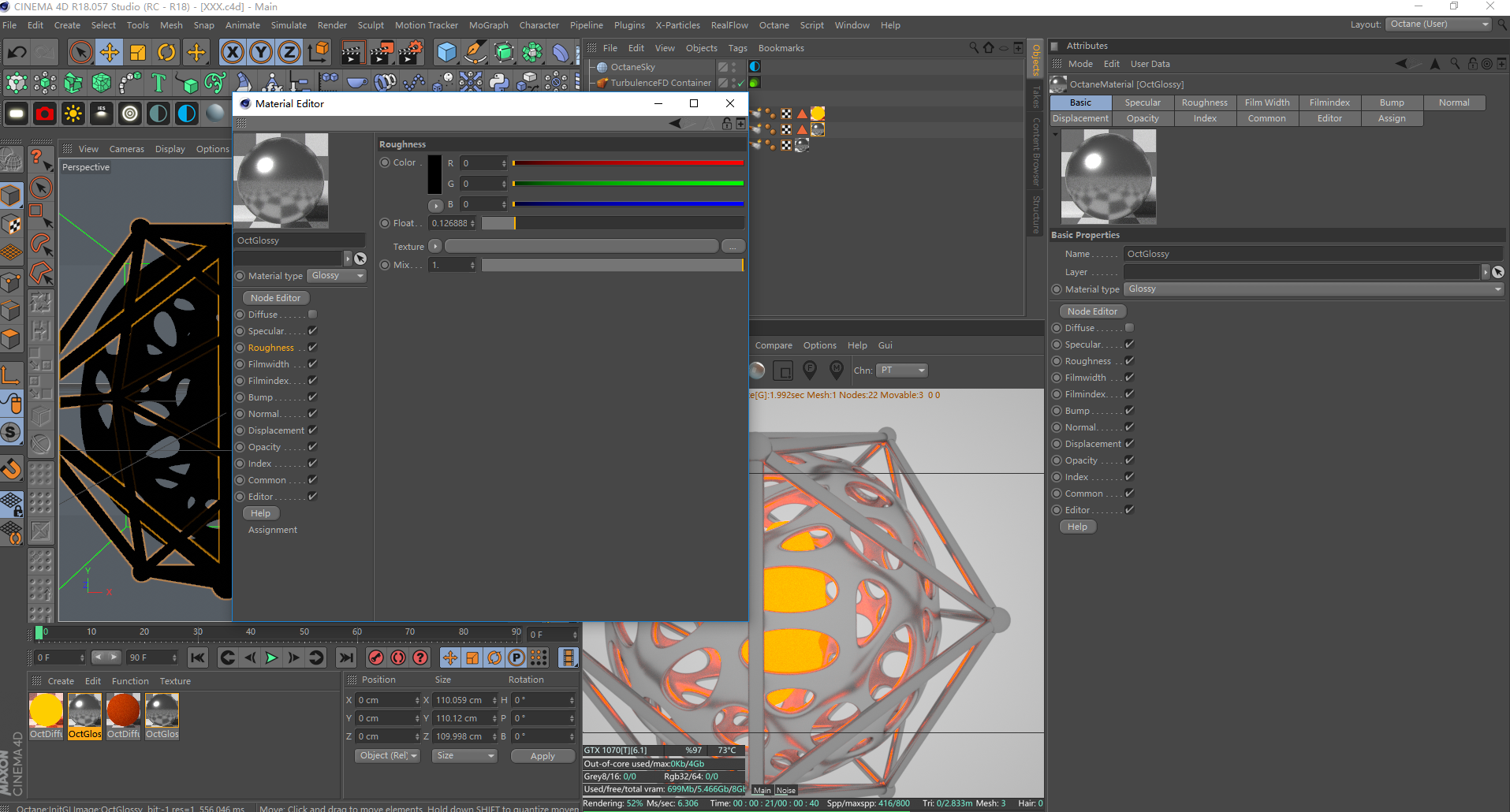Click the film strip icon beside the timeline
Image resolution: width=1510 pixels, height=812 pixels.
(x=568, y=657)
